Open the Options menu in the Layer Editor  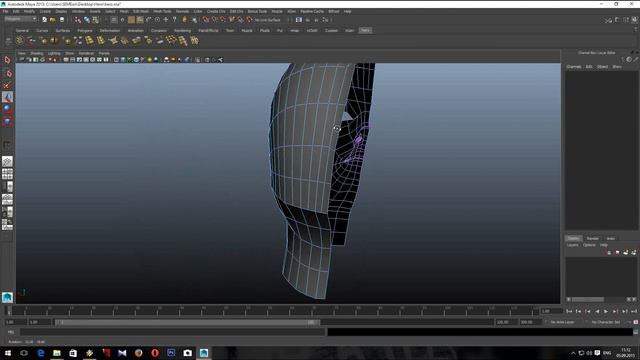pyautogui.click(x=589, y=245)
